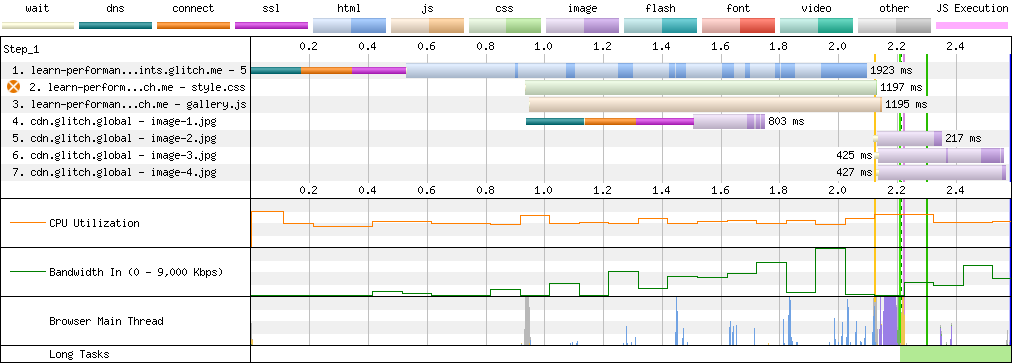Click the Browser Main Thread label
The height and width of the screenshot is (363, 1012).
click(x=106, y=321)
